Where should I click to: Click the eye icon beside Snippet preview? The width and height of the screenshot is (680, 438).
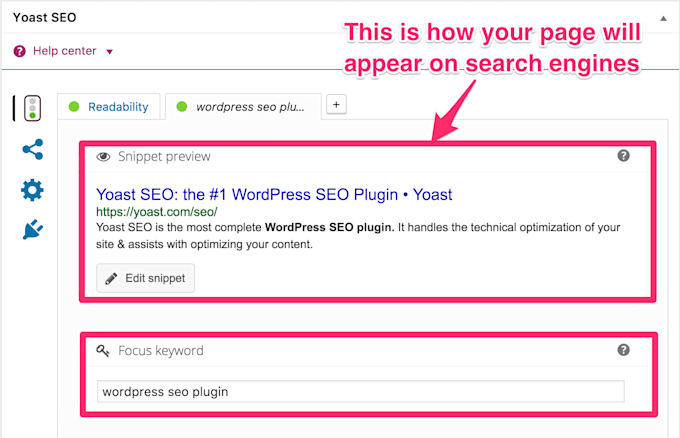pyautogui.click(x=103, y=157)
